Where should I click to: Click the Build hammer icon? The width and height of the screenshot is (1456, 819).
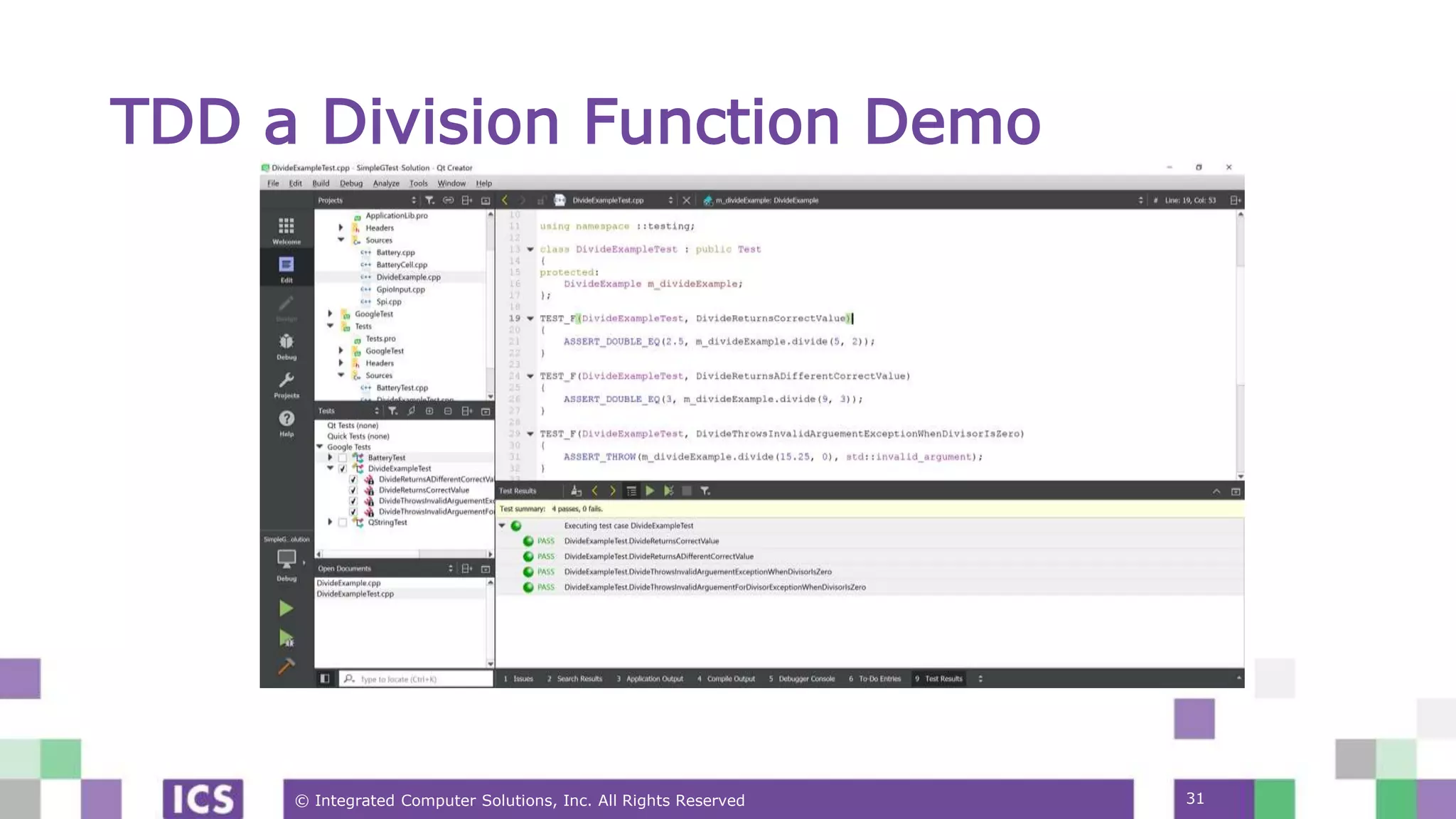[286, 666]
